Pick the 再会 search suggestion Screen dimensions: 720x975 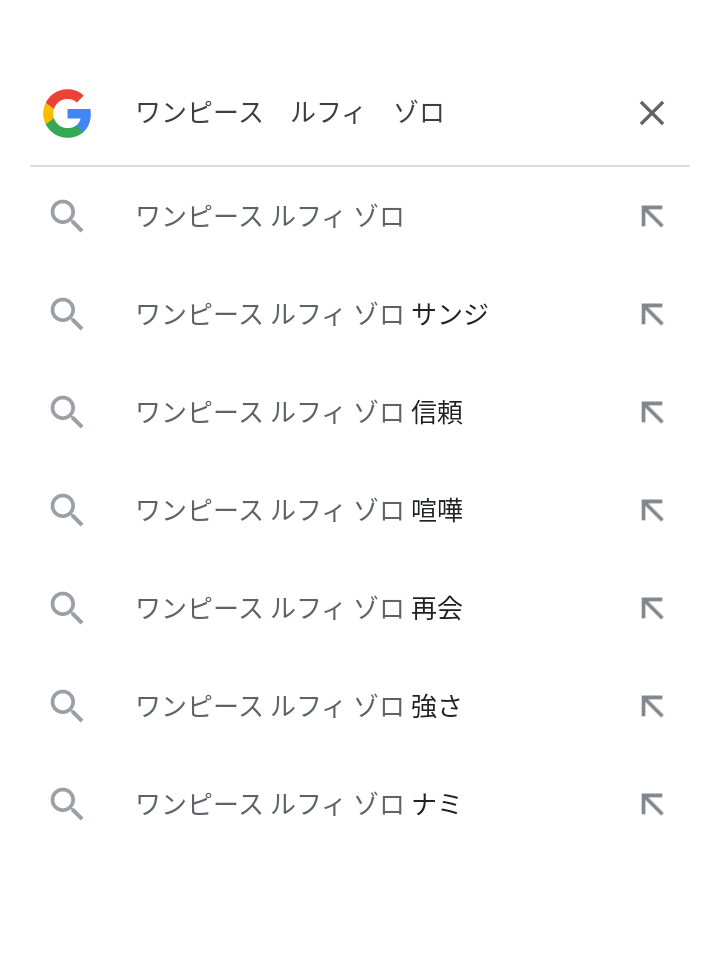click(x=360, y=608)
